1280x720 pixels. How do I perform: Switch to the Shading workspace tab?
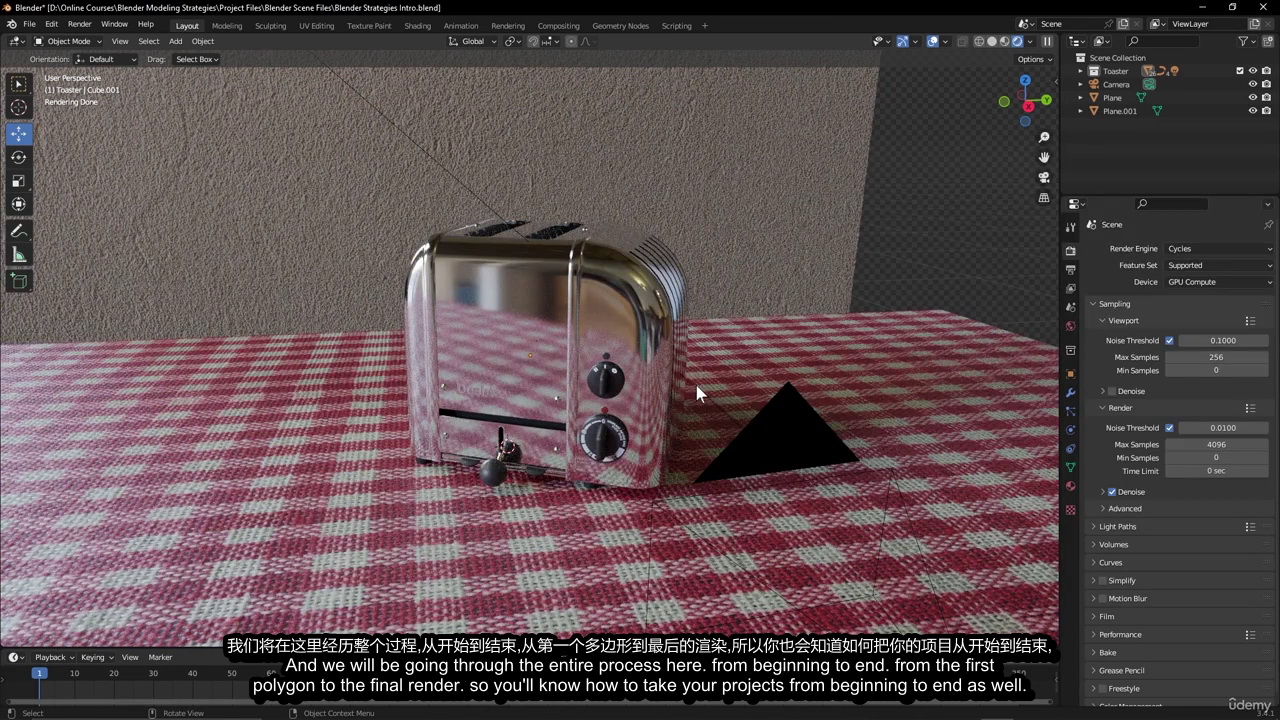(x=417, y=26)
